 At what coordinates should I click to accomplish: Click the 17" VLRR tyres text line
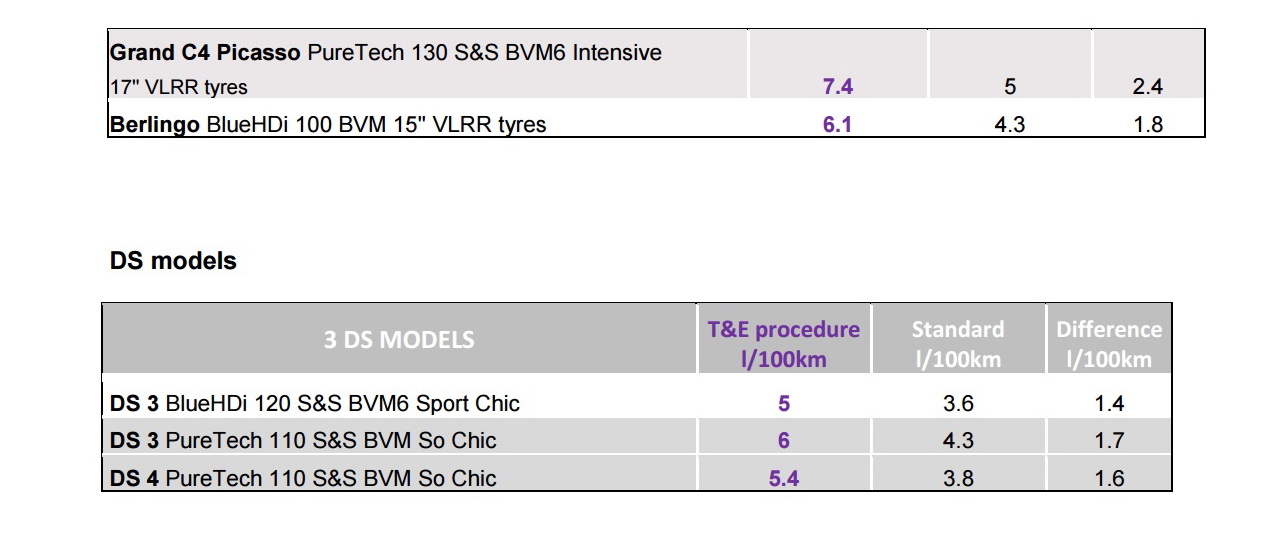click(178, 87)
